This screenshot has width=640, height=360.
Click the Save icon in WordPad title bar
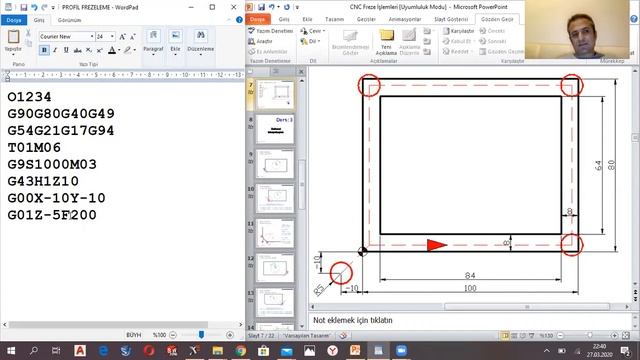[x=24, y=7]
